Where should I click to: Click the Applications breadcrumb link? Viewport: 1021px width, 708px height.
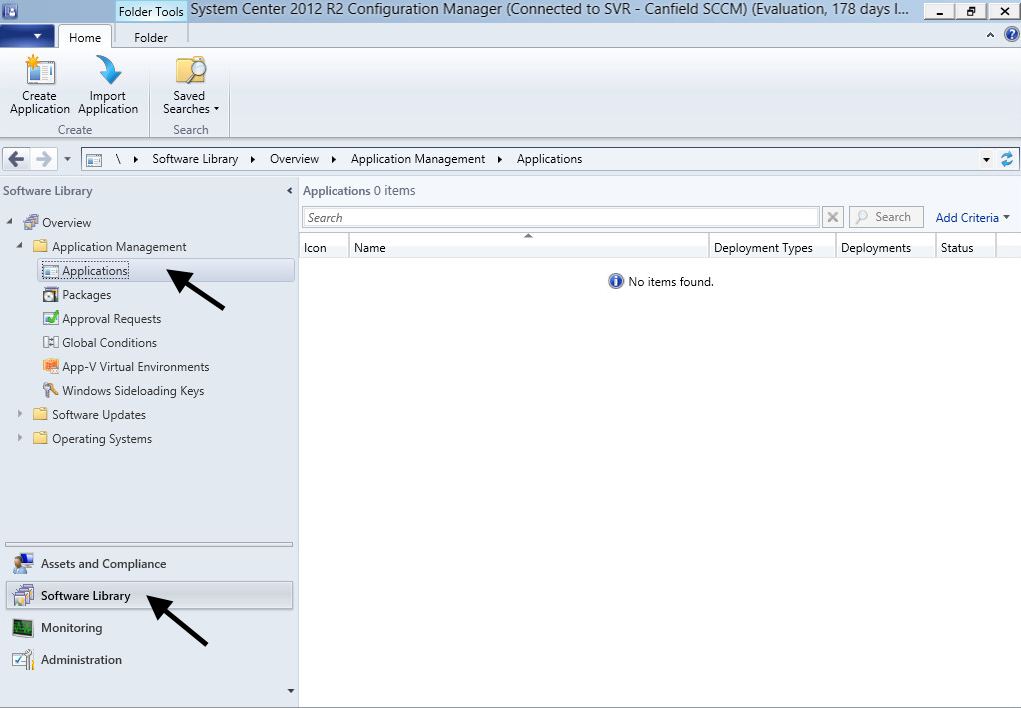point(550,159)
